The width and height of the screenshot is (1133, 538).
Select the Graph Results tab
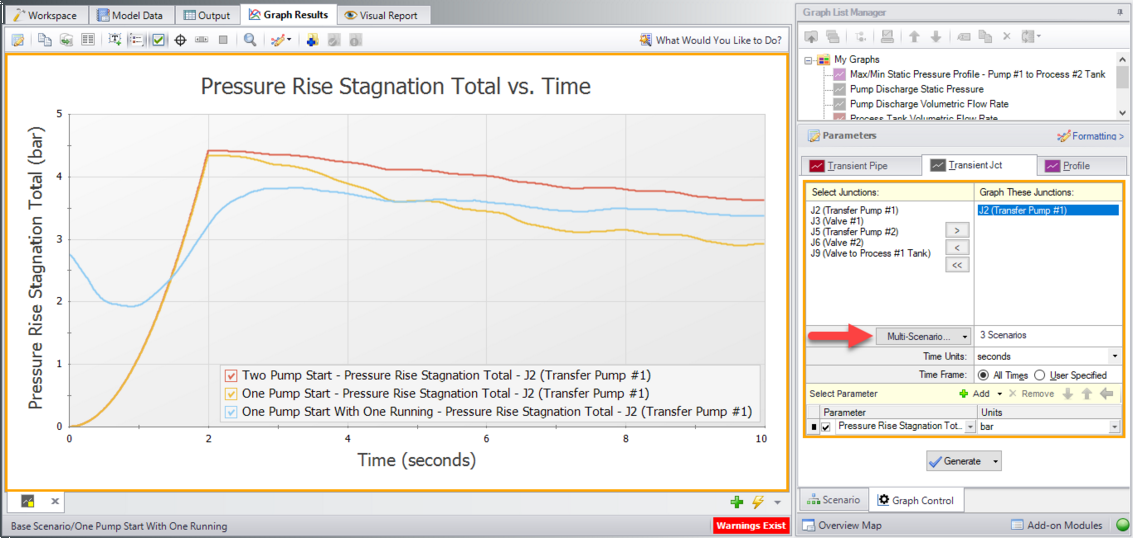tap(289, 14)
